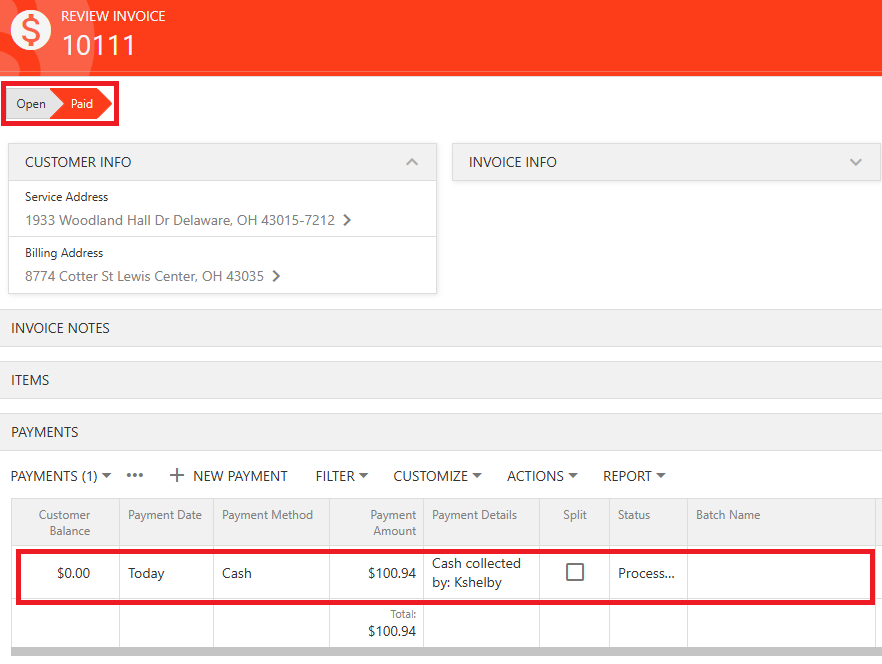The height and width of the screenshot is (664, 882).
Task: Click chevron next to service address
Action: point(347,220)
